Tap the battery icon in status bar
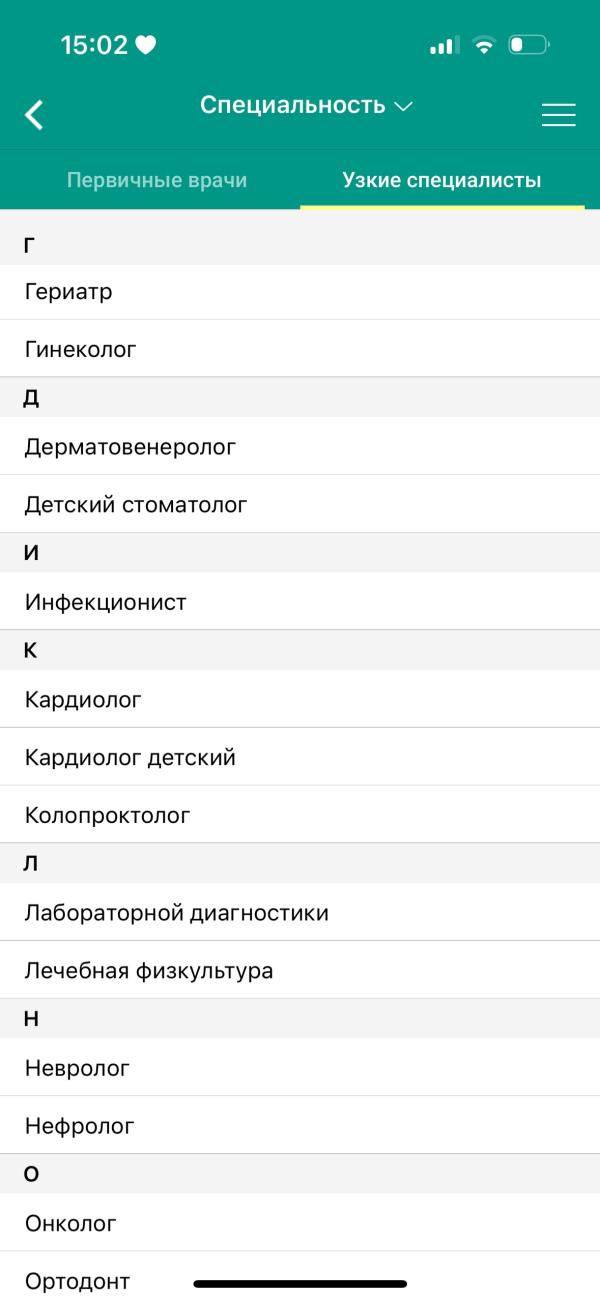Image resolution: width=600 pixels, height=1300 pixels. tap(528, 45)
